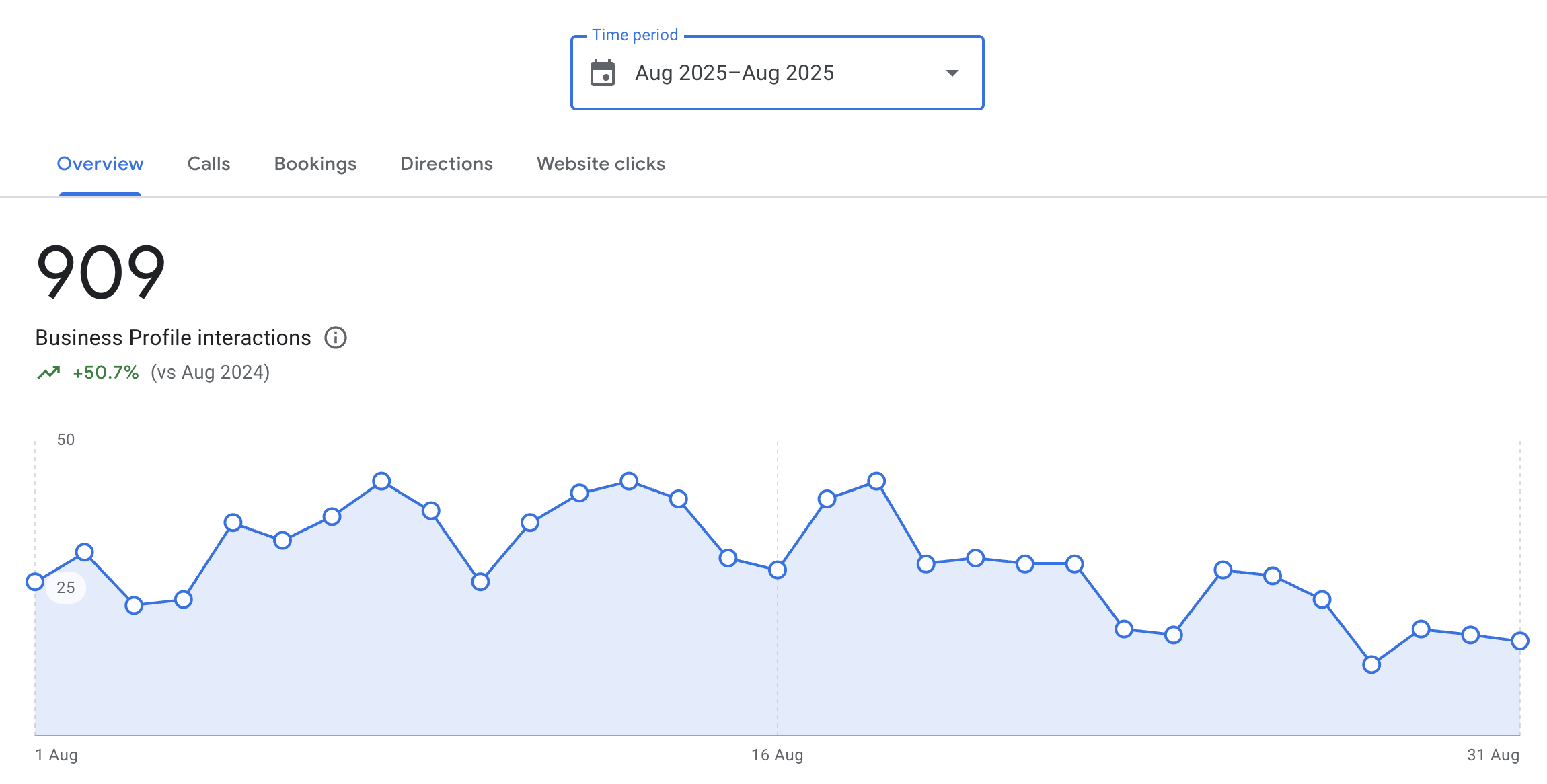Open the info icon beside Business Profile interactions
1547x784 pixels.
pyautogui.click(x=336, y=338)
